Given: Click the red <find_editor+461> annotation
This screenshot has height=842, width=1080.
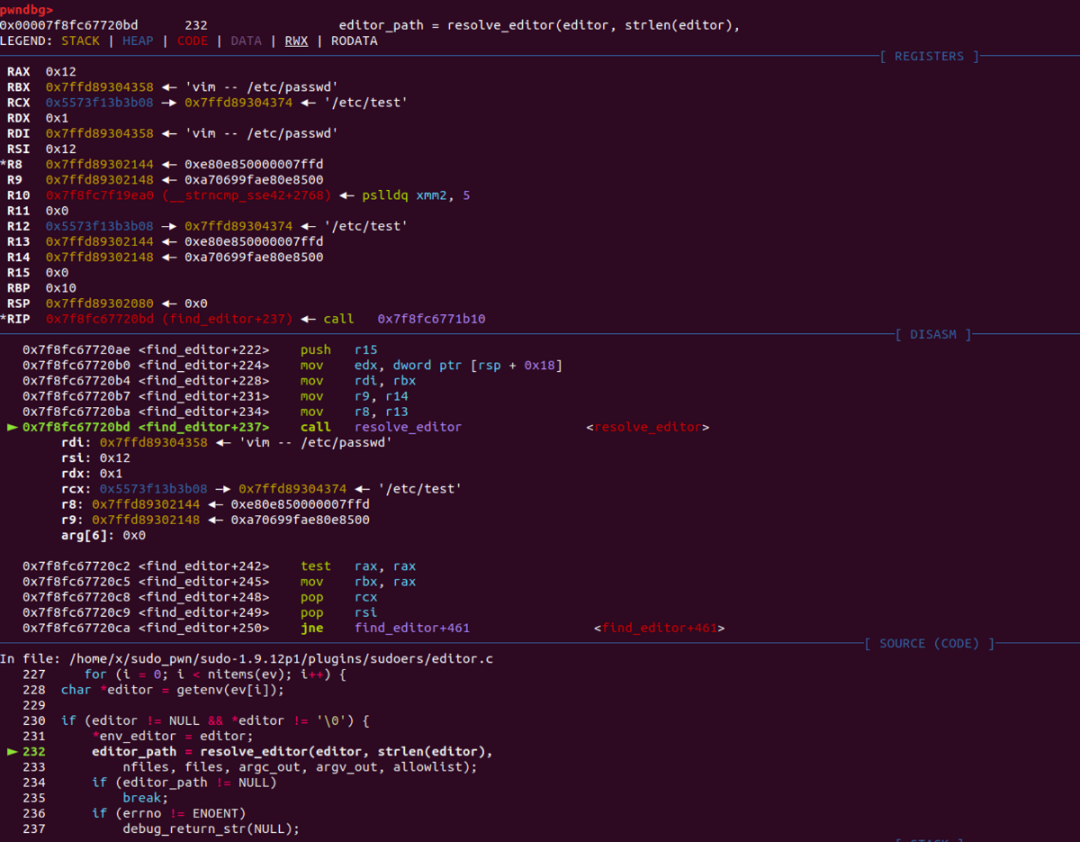Looking at the screenshot, I should [659, 628].
